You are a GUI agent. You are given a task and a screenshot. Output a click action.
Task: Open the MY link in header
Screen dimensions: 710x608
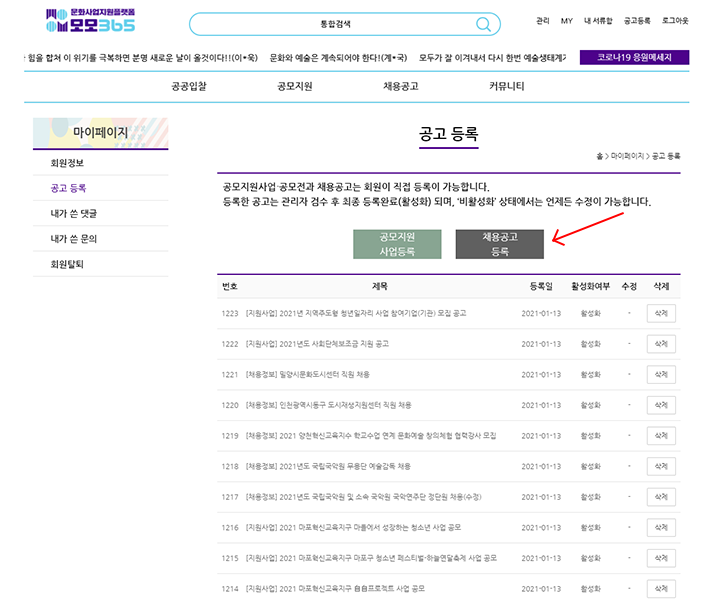567,20
